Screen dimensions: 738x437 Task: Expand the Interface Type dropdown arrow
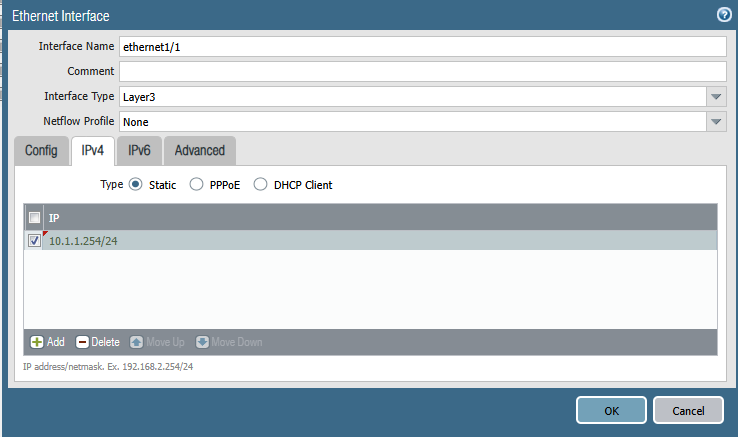click(x=716, y=97)
